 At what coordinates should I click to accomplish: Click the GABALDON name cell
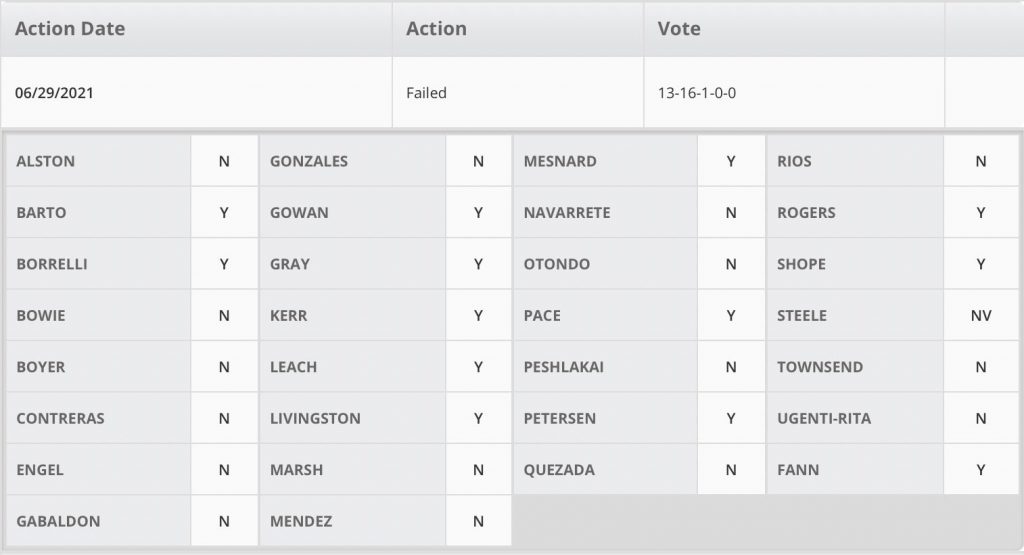point(58,521)
